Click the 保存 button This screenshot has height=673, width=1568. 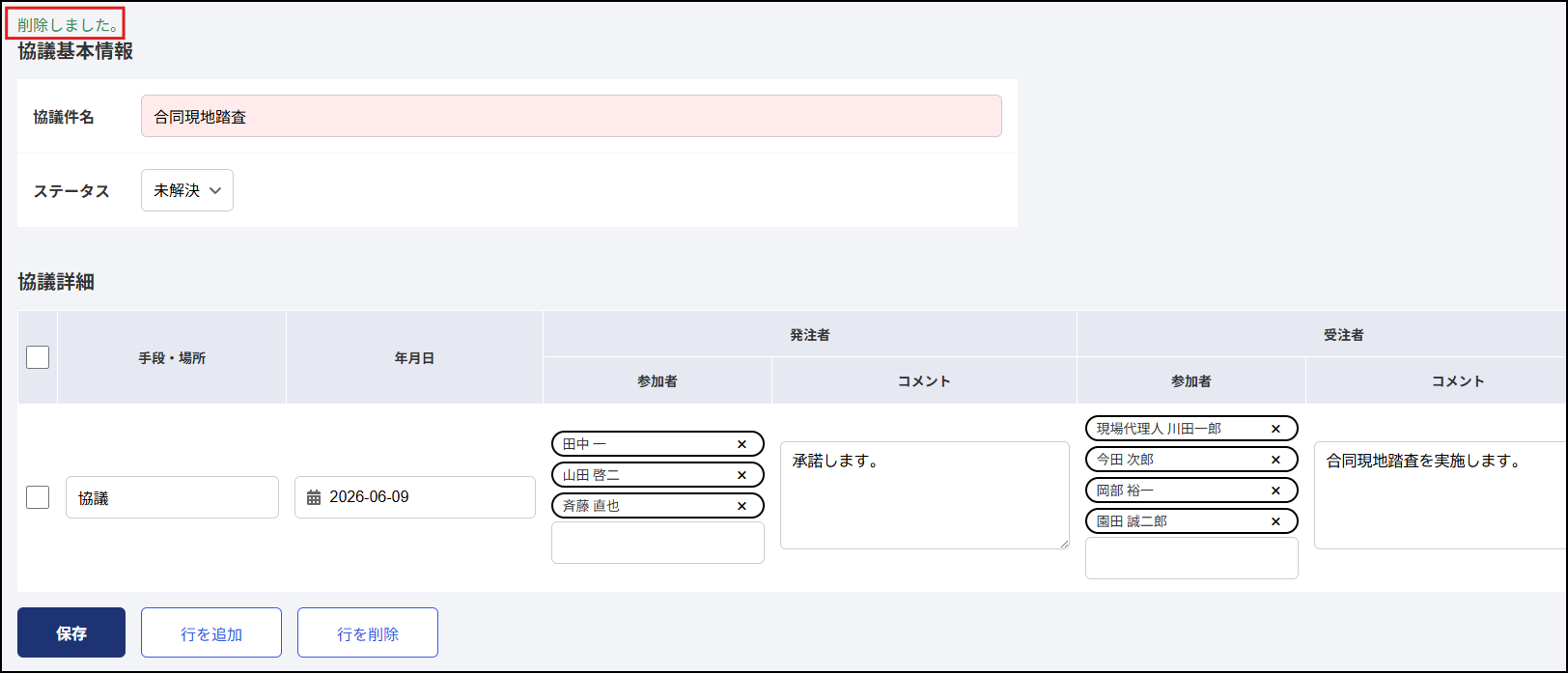coord(71,632)
